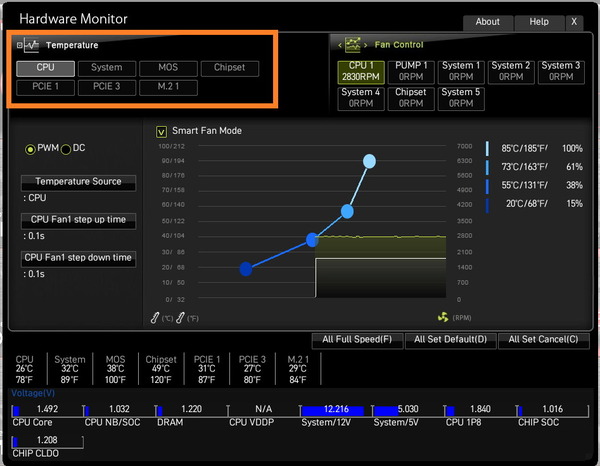The width and height of the screenshot is (600, 466).
Task: Select the DC radio button
Action: pyautogui.click(x=66, y=149)
